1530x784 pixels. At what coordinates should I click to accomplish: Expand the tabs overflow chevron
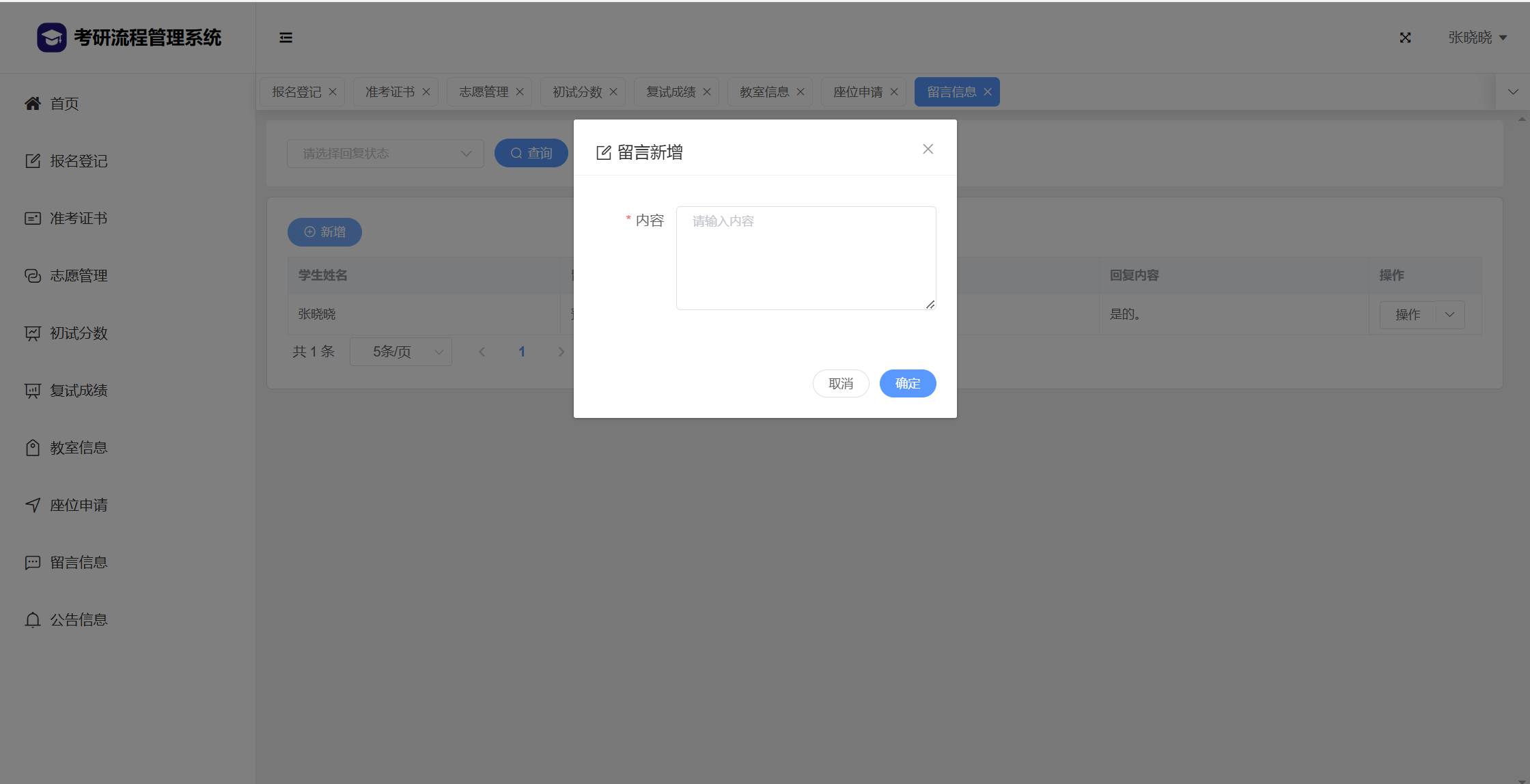pyautogui.click(x=1513, y=92)
